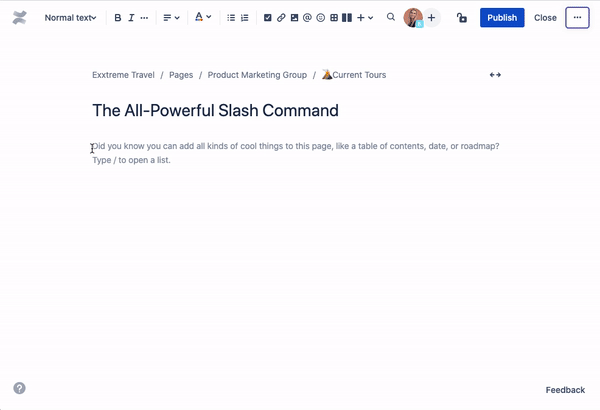This screenshot has height=410, width=600.
Task: Click the user avatar
Action: 413,18
